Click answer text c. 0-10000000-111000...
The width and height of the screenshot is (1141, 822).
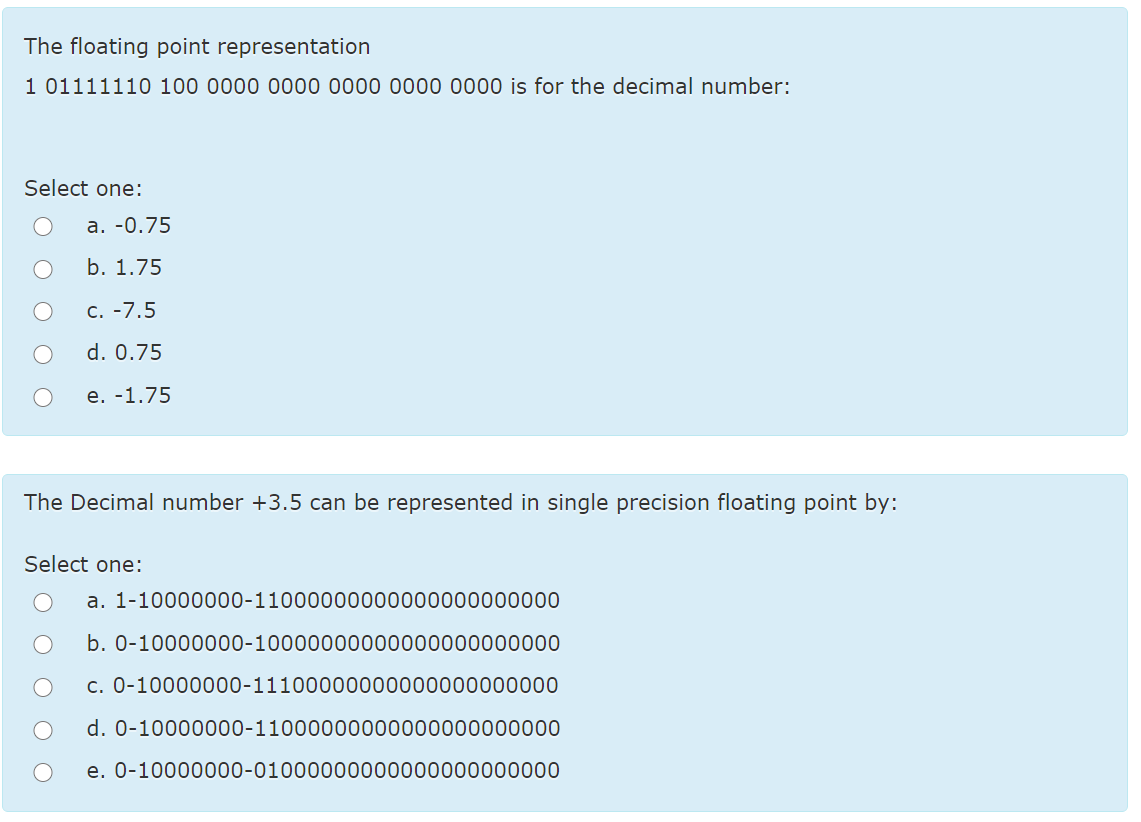[x=323, y=686]
